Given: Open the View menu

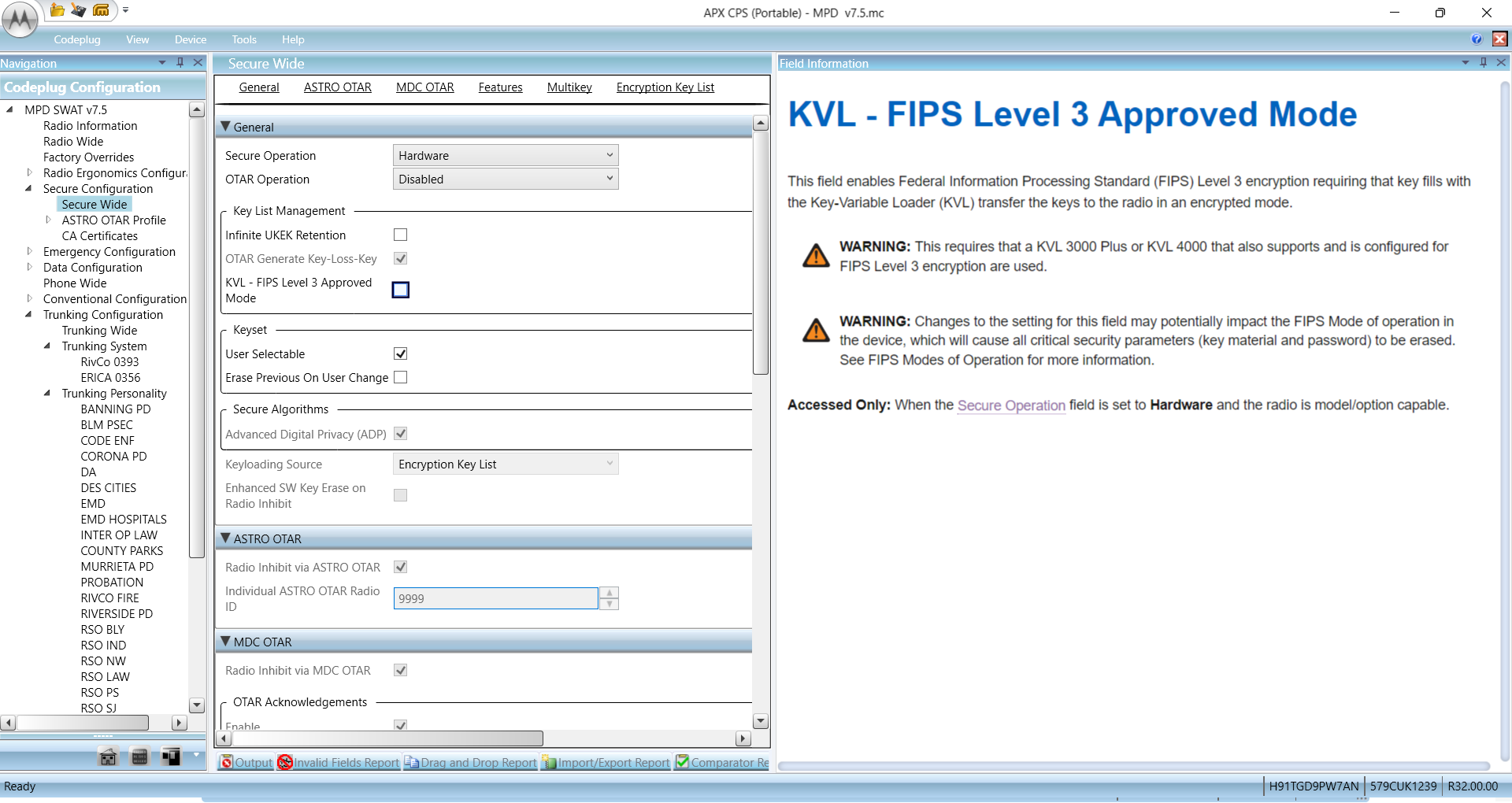Looking at the screenshot, I should 137,39.
